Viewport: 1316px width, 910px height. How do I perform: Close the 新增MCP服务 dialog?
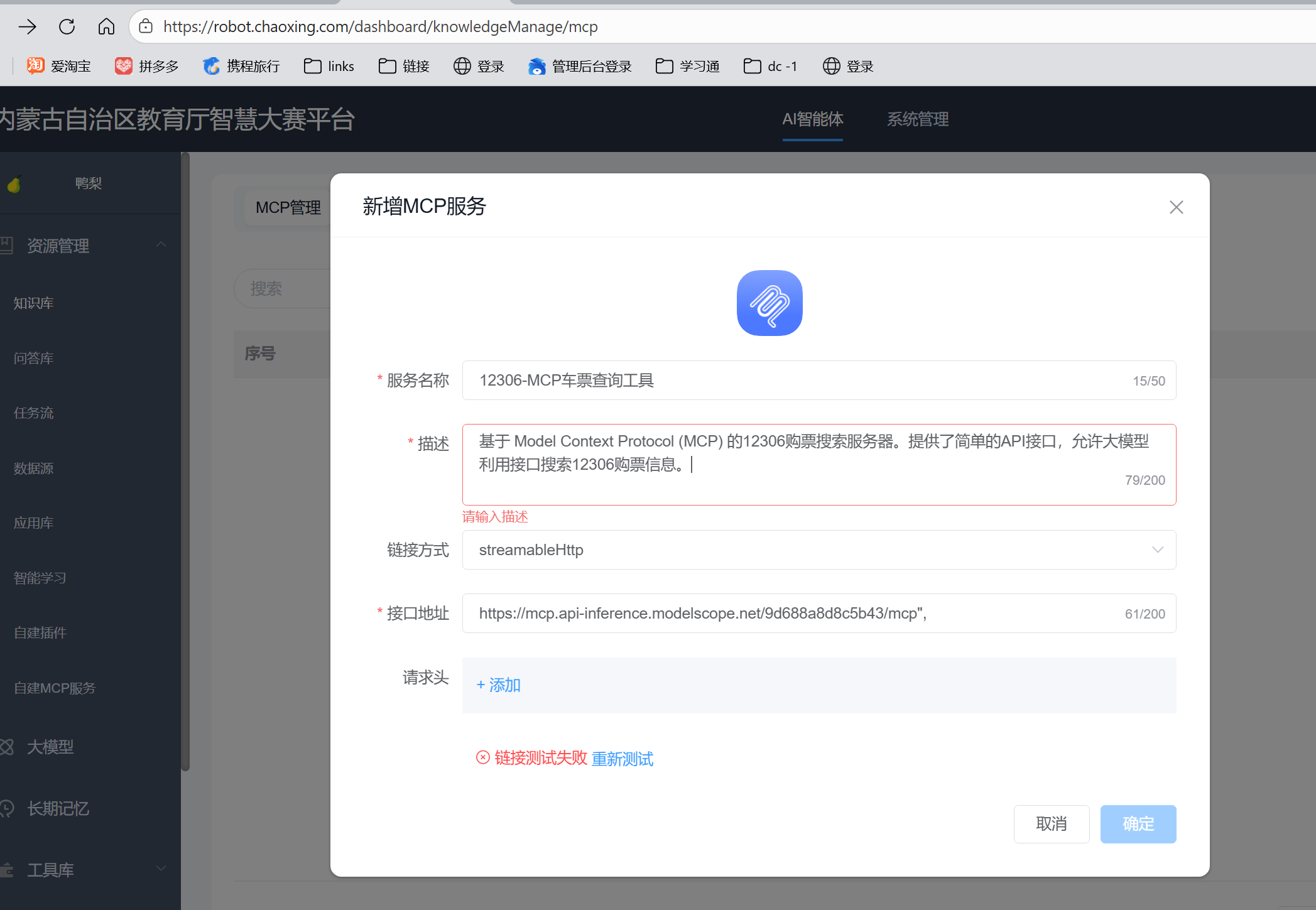[1176, 207]
